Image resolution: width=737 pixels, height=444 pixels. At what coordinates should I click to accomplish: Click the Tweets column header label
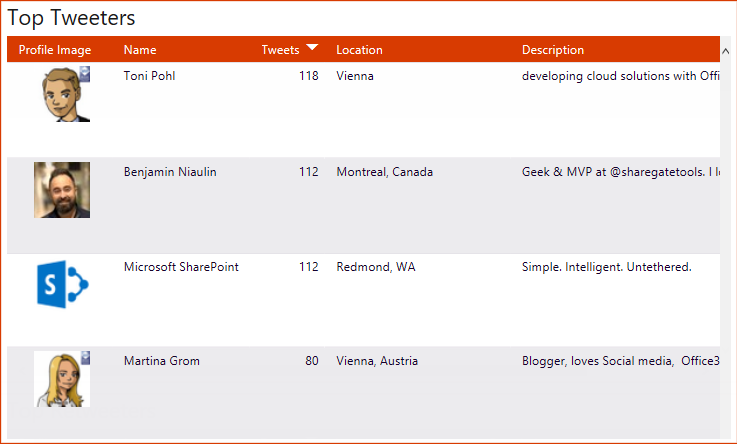[x=280, y=50]
